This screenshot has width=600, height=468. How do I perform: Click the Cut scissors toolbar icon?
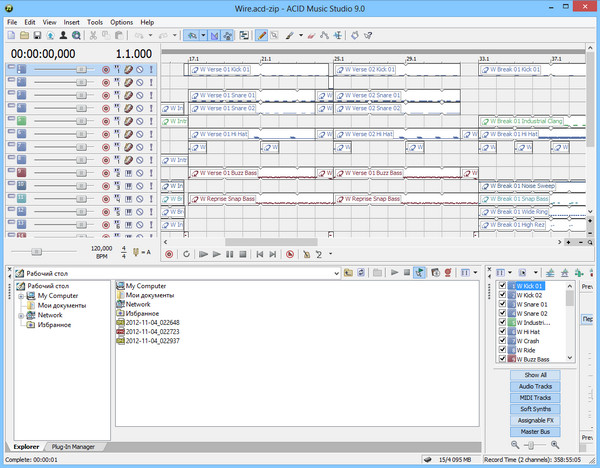tap(92, 35)
